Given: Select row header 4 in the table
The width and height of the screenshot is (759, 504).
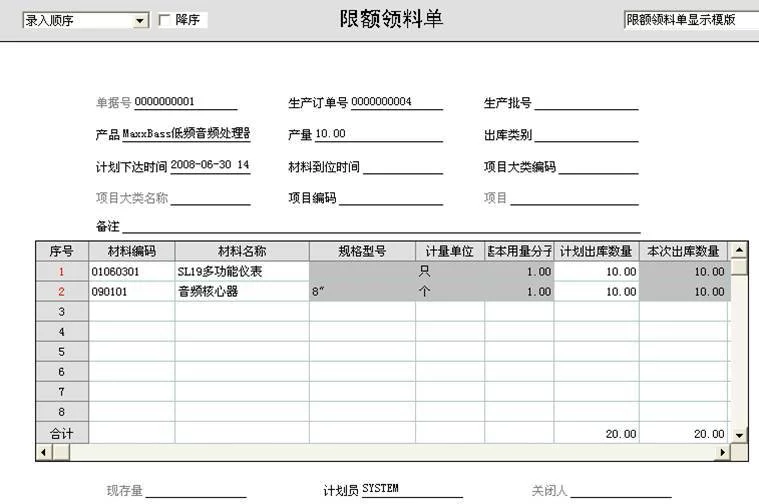Looking at the screenshot, I should [x=62, y=332].
